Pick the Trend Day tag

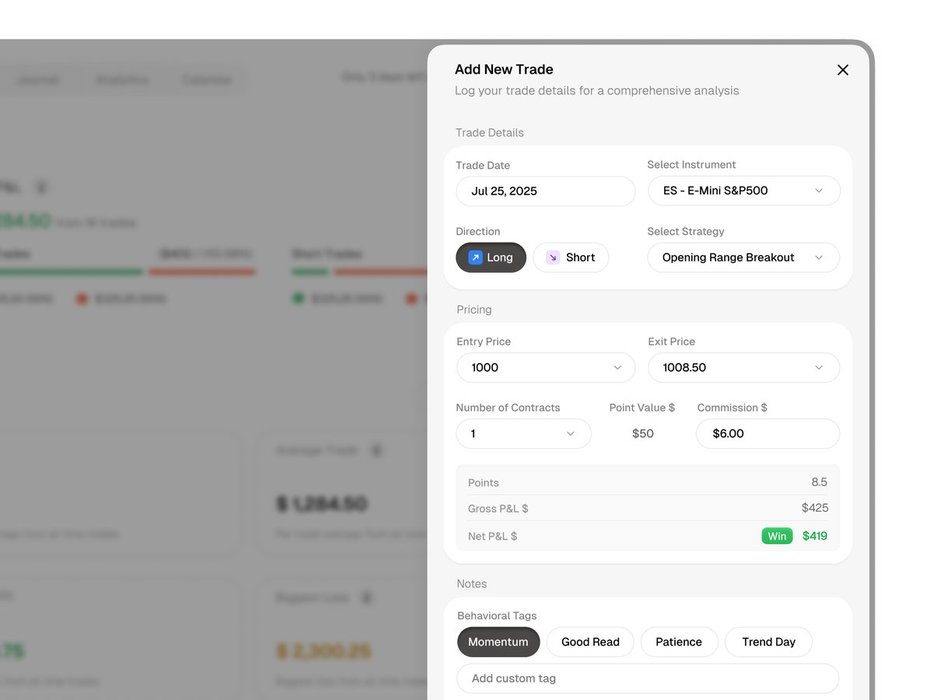pos(769,642)
